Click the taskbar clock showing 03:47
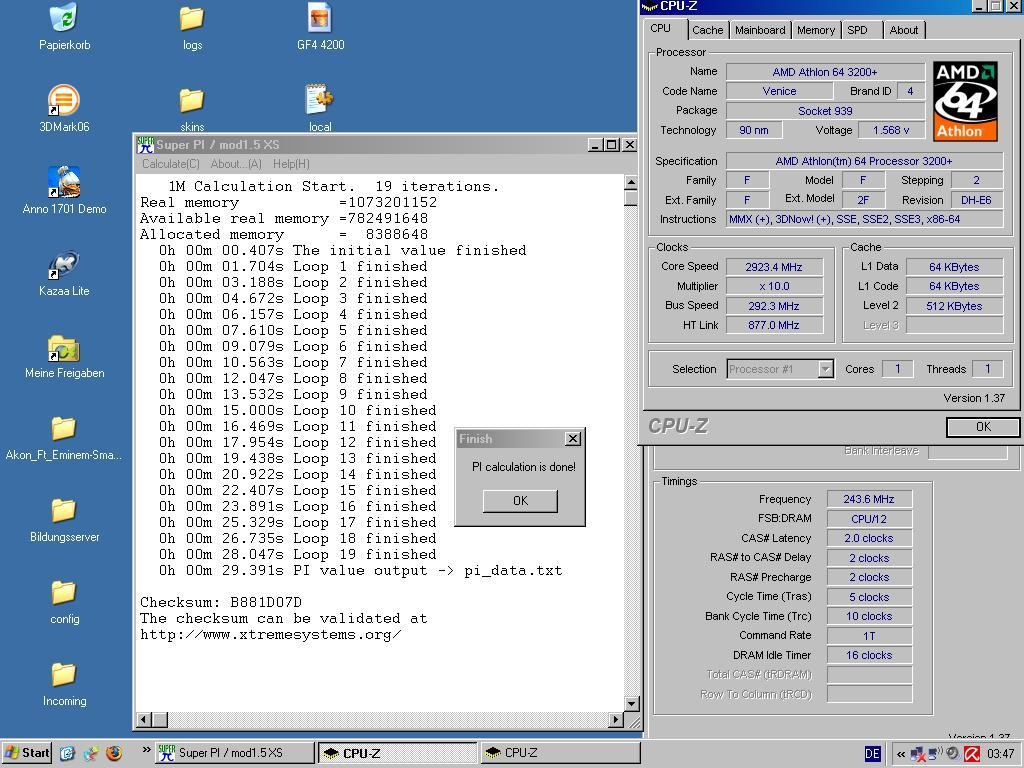 coord(1000,754)
